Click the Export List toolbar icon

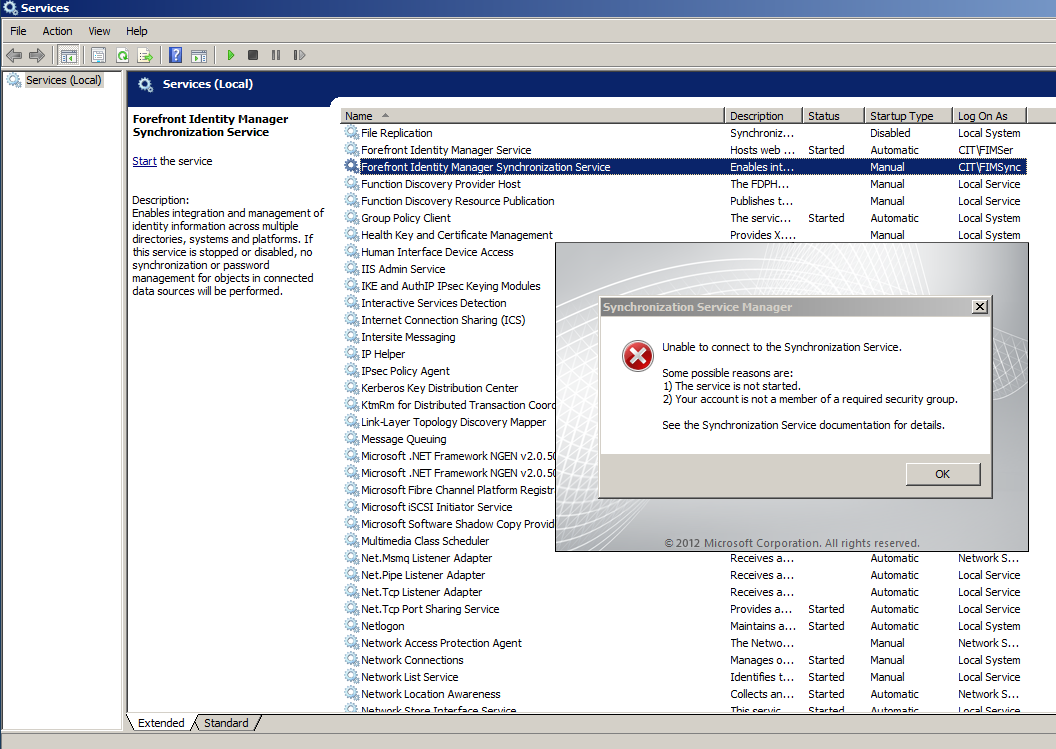click(145, 56)
